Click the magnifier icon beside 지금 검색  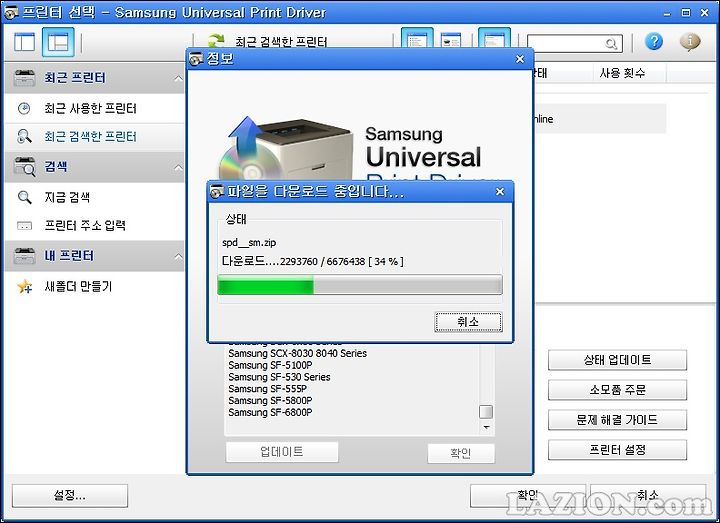[x=24, y=197]
